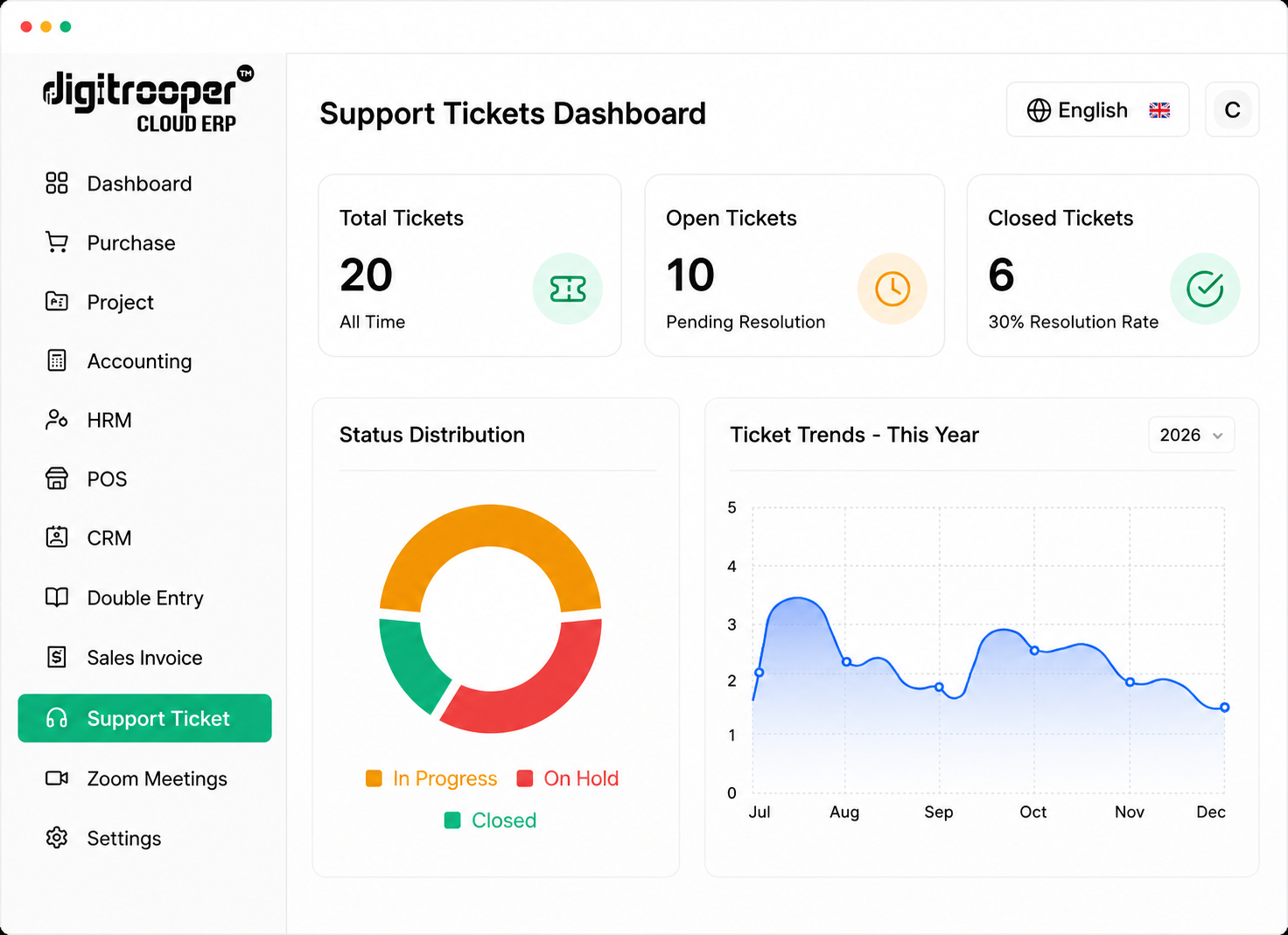Screen dimensions: 1288x935
Task: Click the Dec data point on trend chart
Action: (1225, 708)
